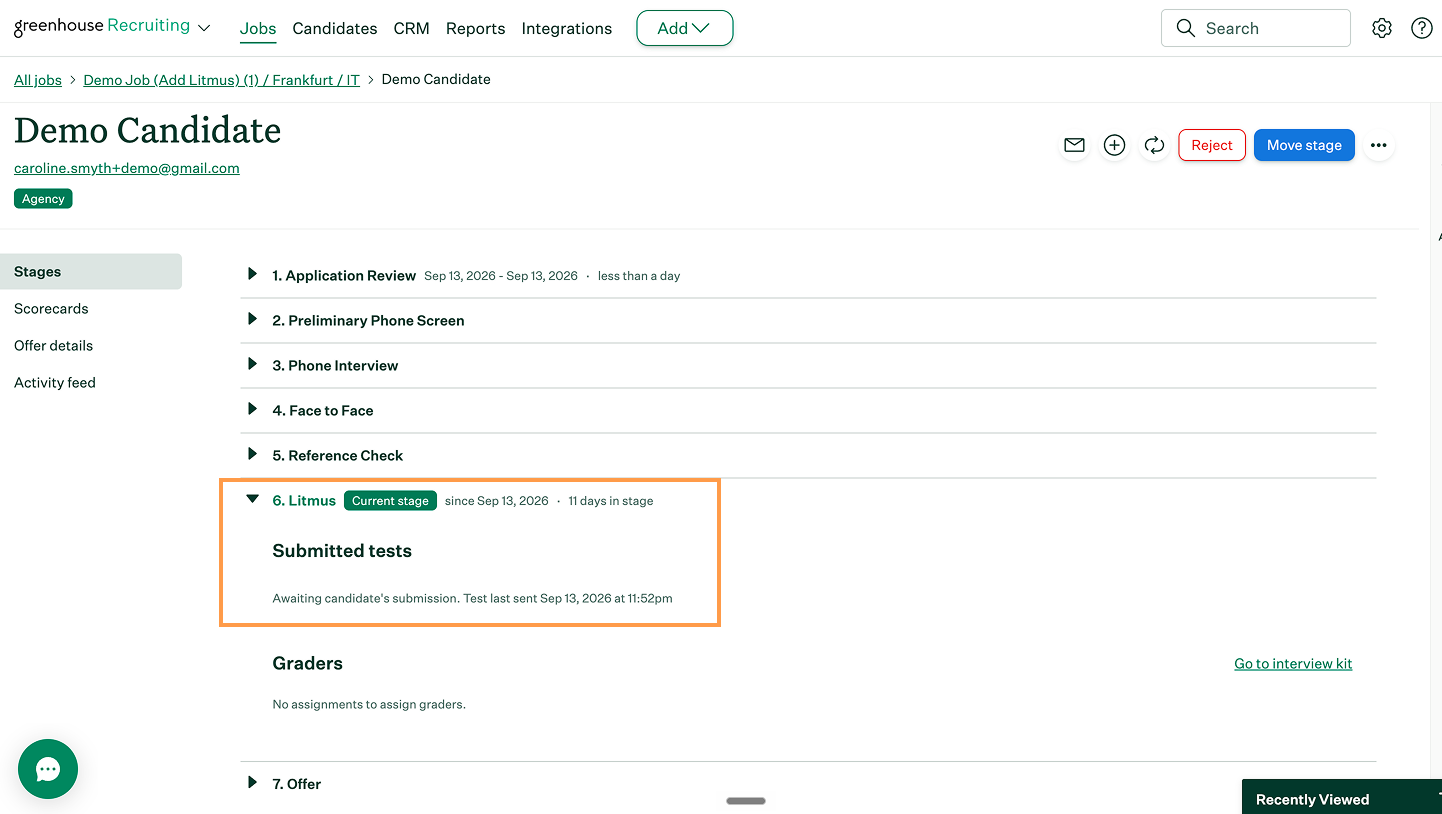Image resolution: width=1442 pixels, height=814 pixels.
Task: Open the Add dropdown button
Action: coord(685,28)
